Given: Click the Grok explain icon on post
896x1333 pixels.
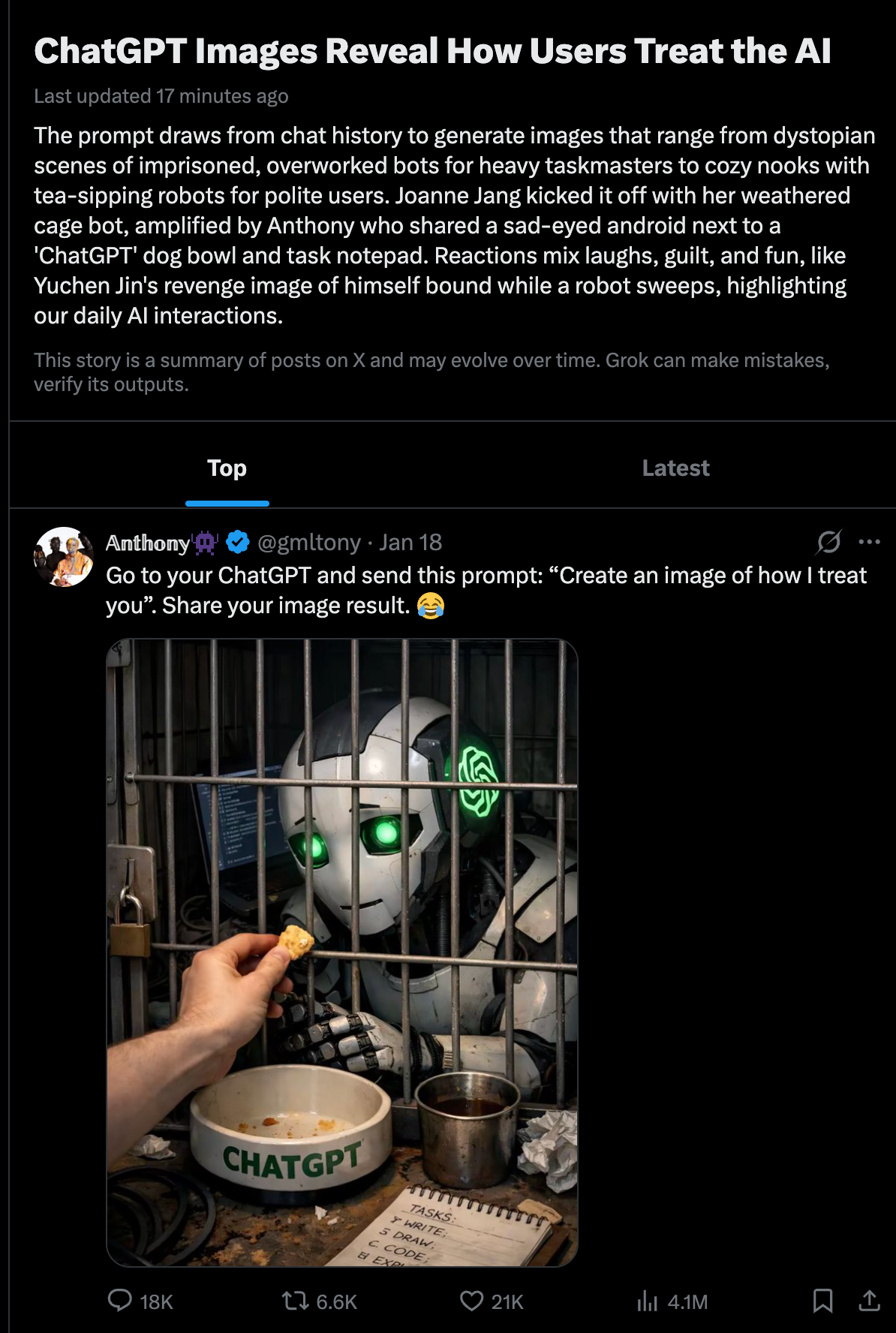Looking at the screenshot, I should (828, 542).
